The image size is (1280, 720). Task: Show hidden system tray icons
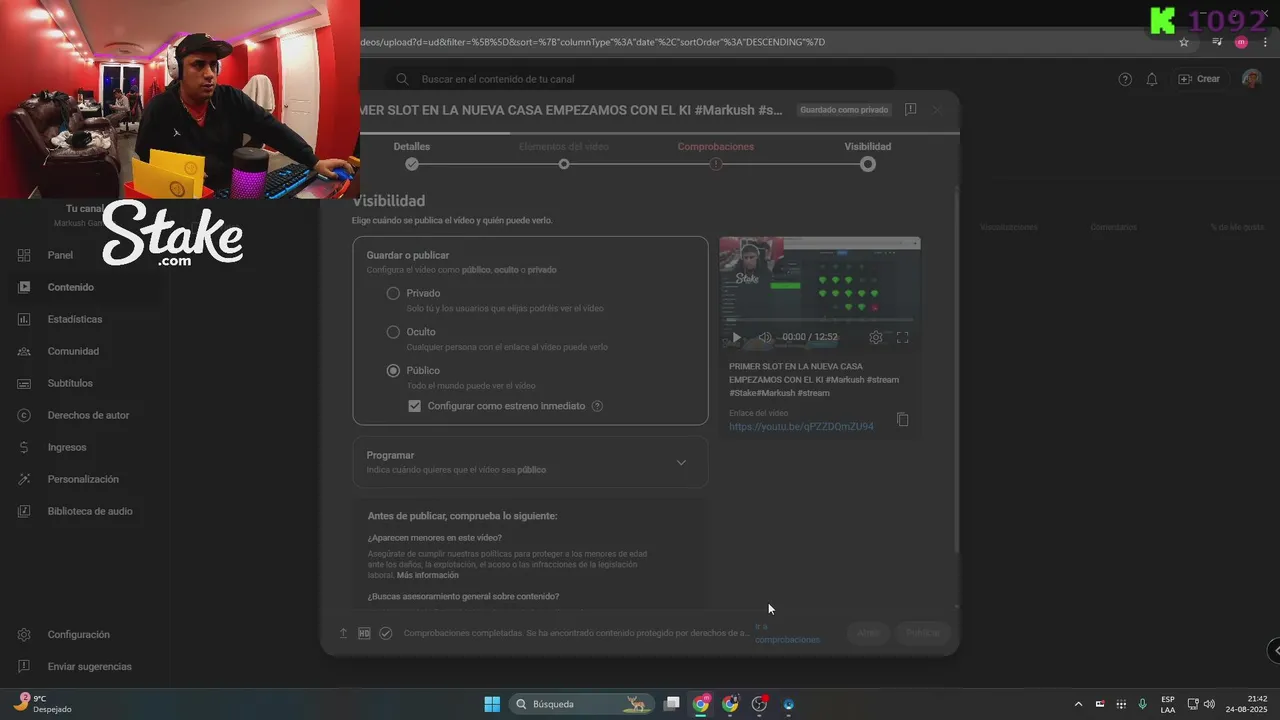pos(1078,704)
